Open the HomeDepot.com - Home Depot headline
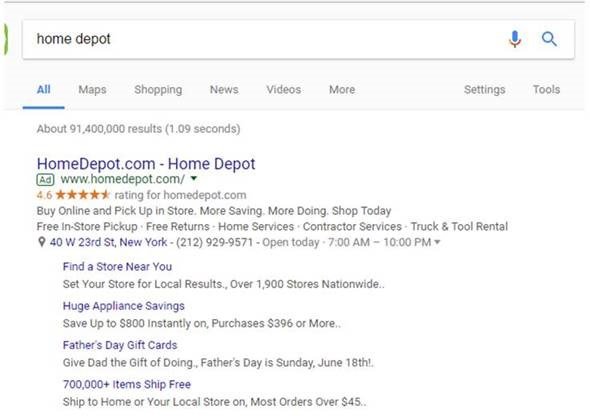590x417 pixels. [x=146, y=164]
